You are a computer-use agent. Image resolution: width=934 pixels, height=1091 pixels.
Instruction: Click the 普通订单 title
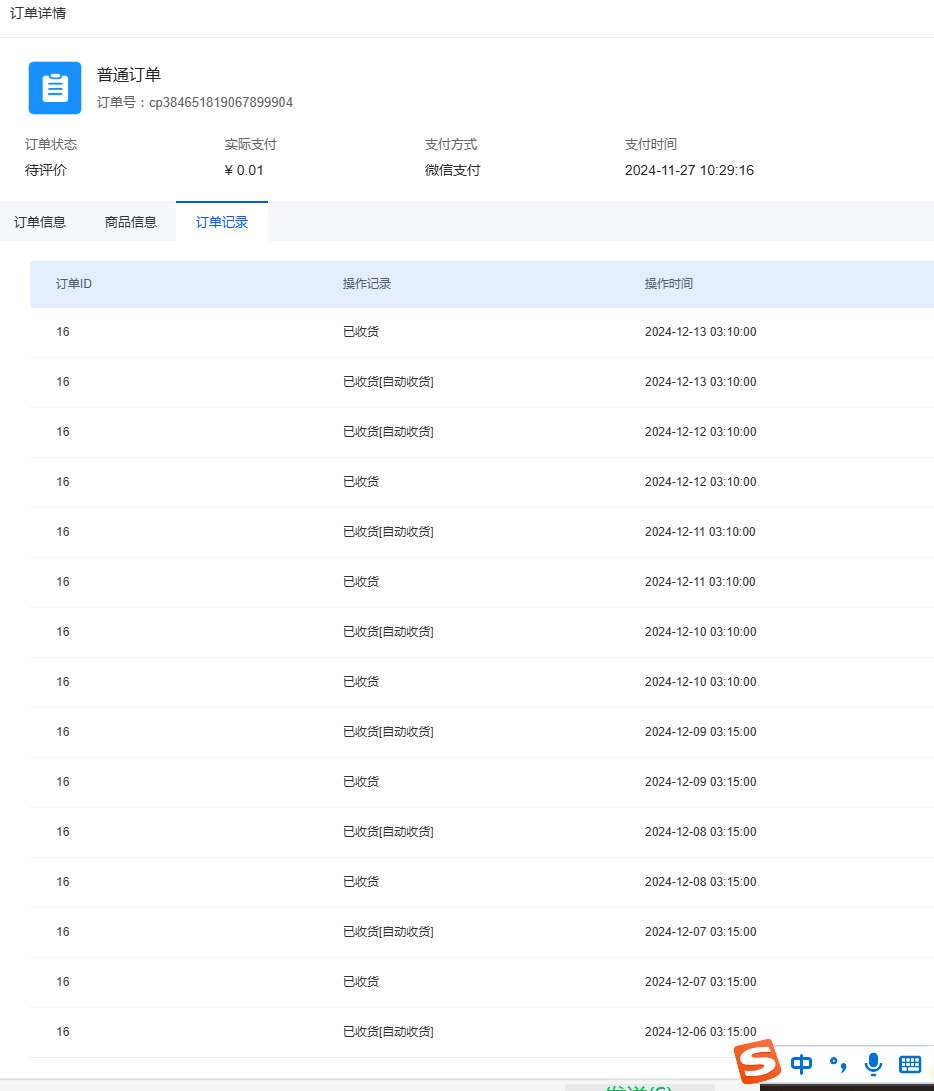129,75
